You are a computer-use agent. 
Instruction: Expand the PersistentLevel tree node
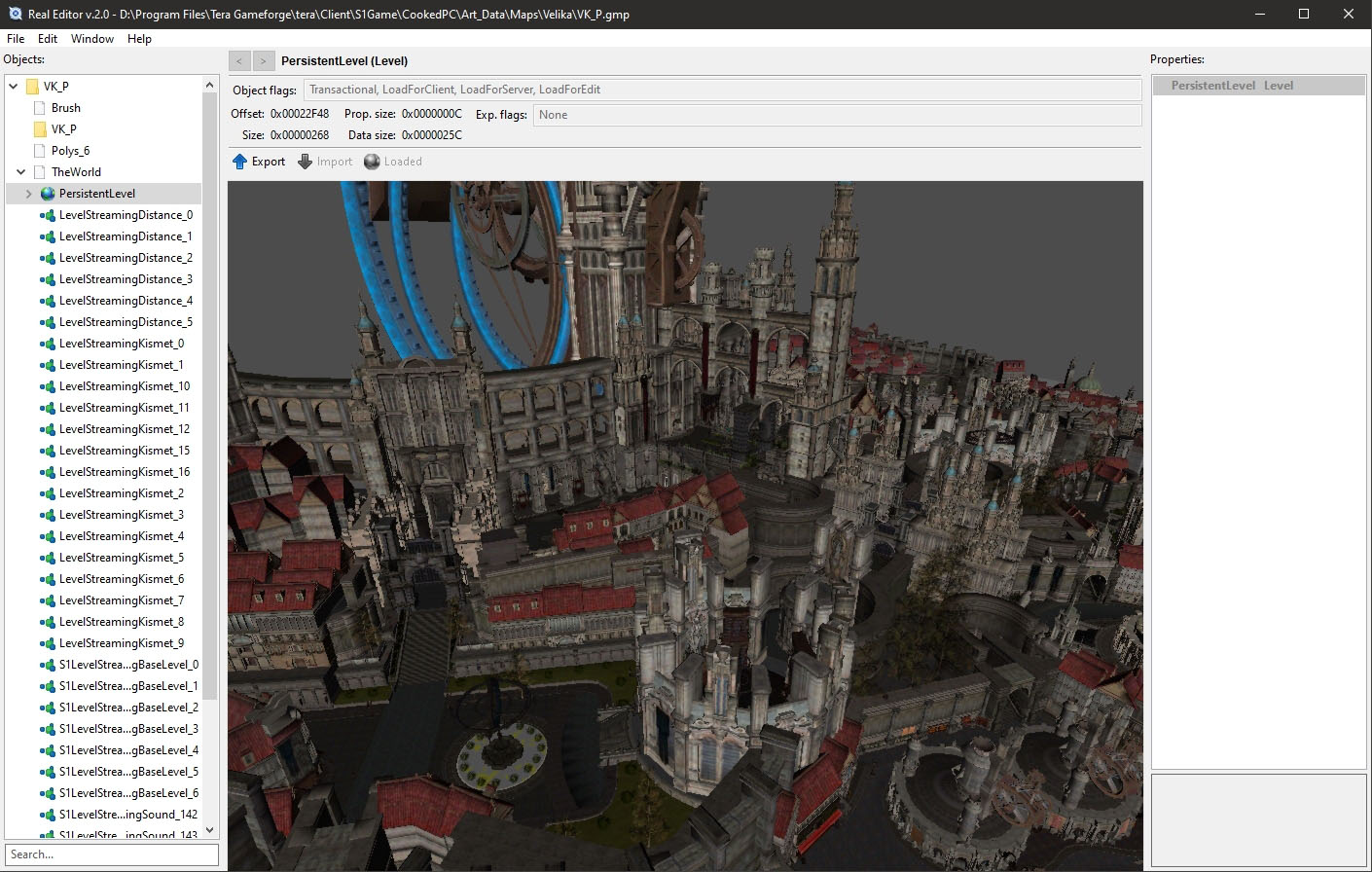pyautogui.click(x=29, y=194)
